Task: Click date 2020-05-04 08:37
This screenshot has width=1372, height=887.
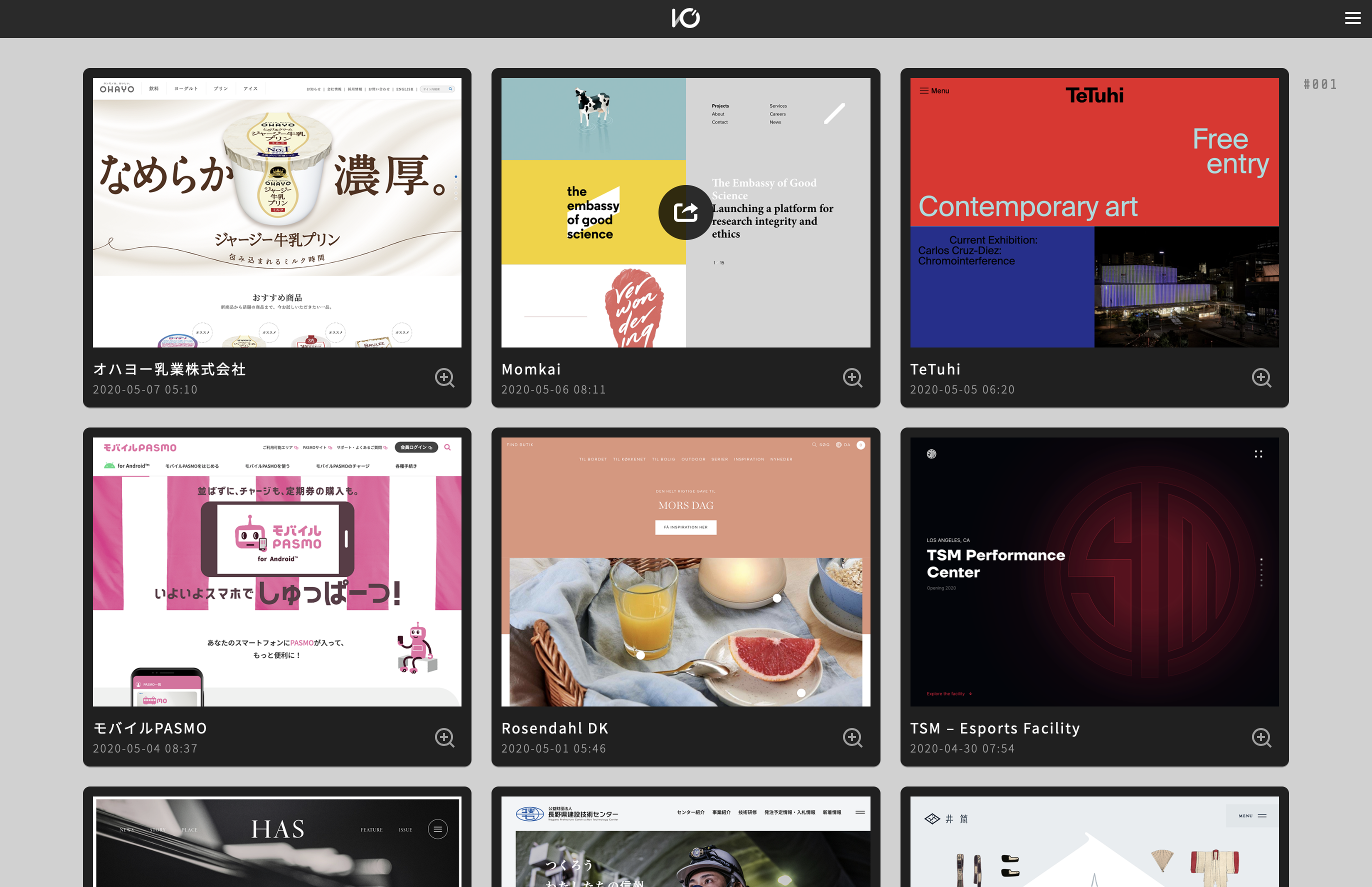Action: [x=145, y=749]
